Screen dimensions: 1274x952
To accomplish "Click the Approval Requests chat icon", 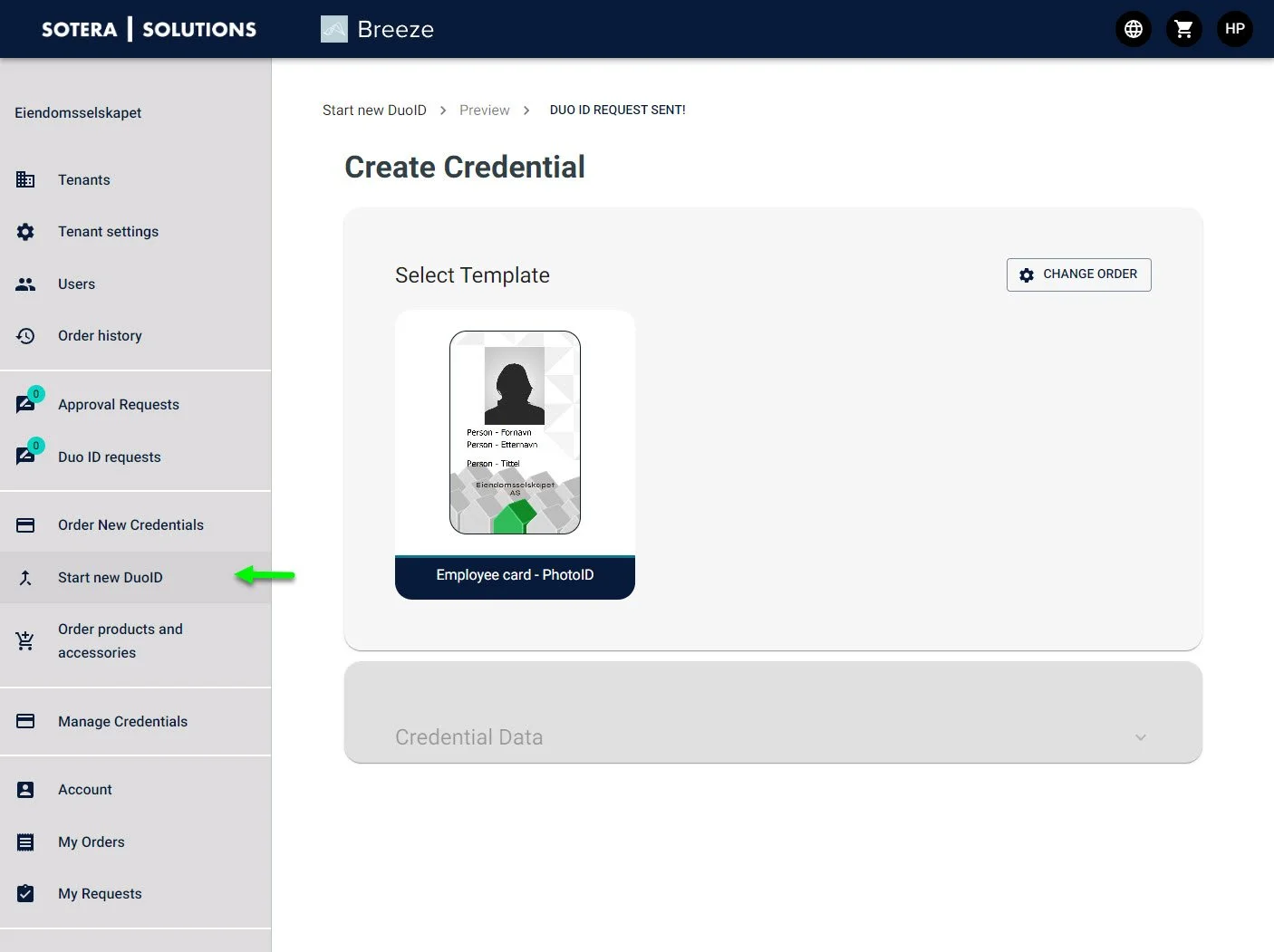I will [x=25, y=404].
